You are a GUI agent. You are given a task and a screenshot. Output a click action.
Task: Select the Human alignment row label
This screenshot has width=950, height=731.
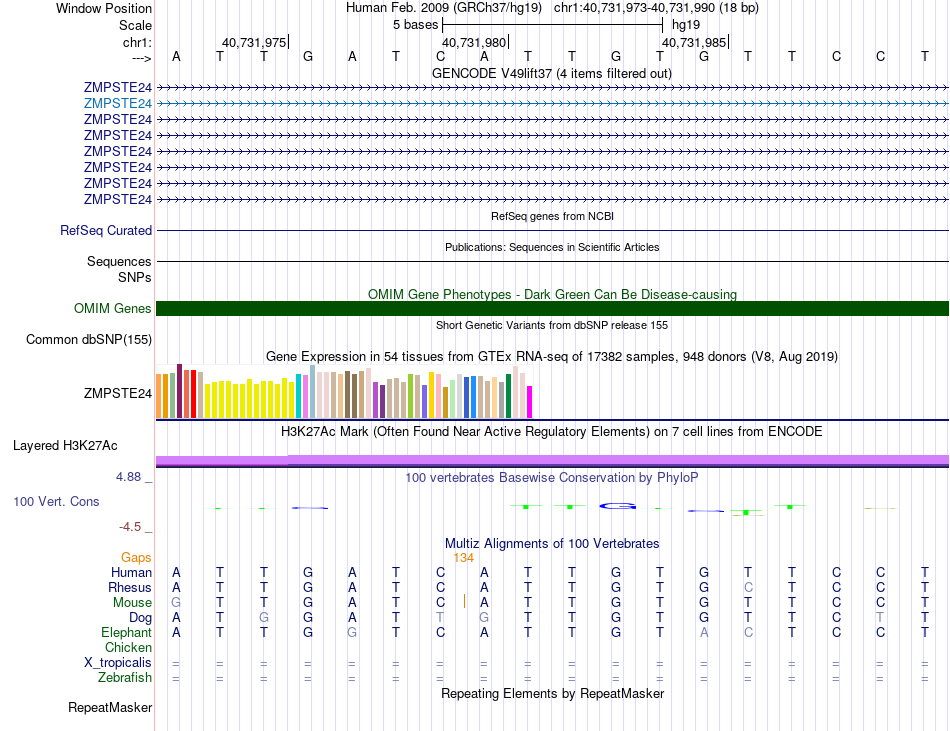tap(131, 572)
